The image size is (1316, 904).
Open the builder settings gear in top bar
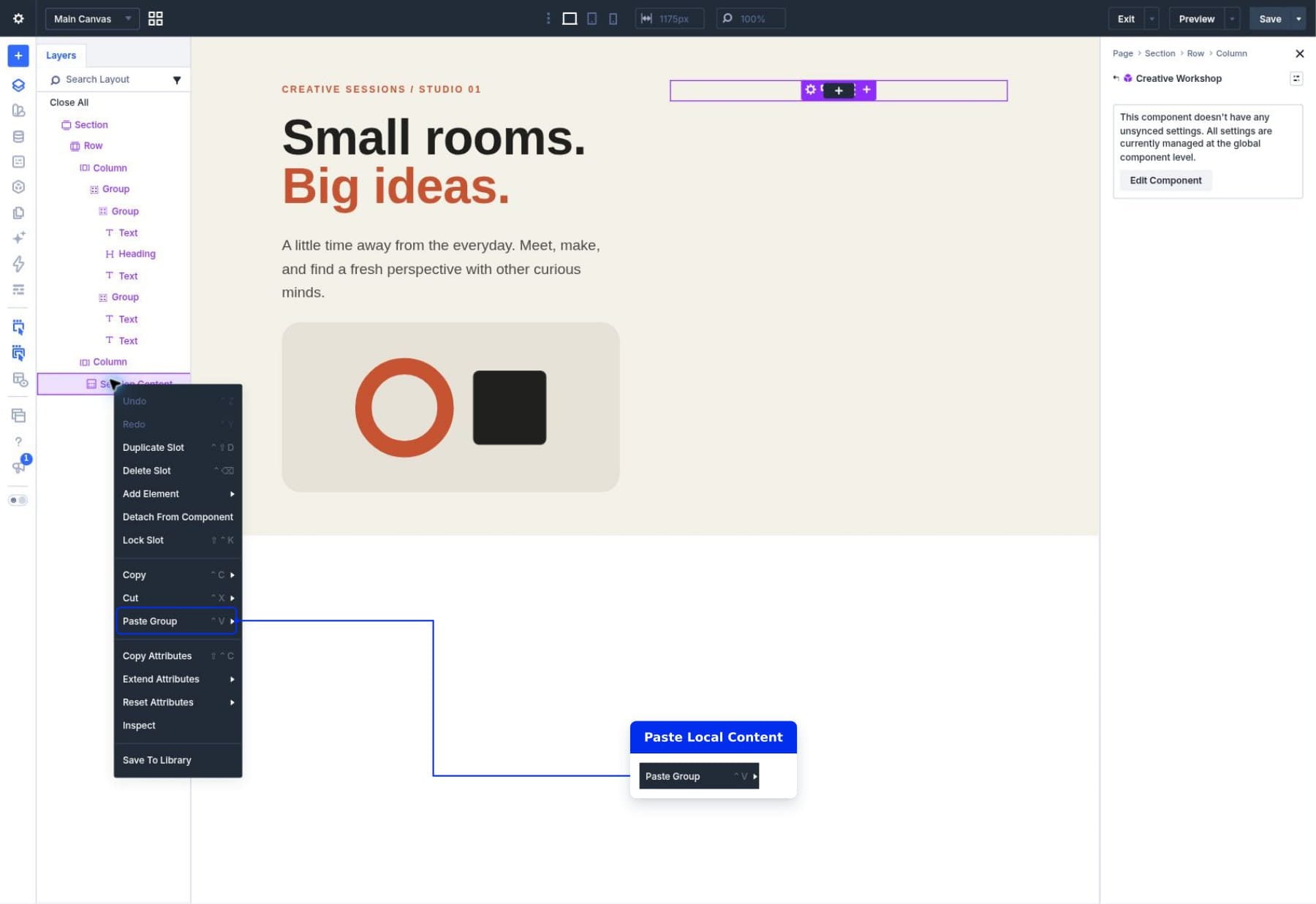click(18, 18)
